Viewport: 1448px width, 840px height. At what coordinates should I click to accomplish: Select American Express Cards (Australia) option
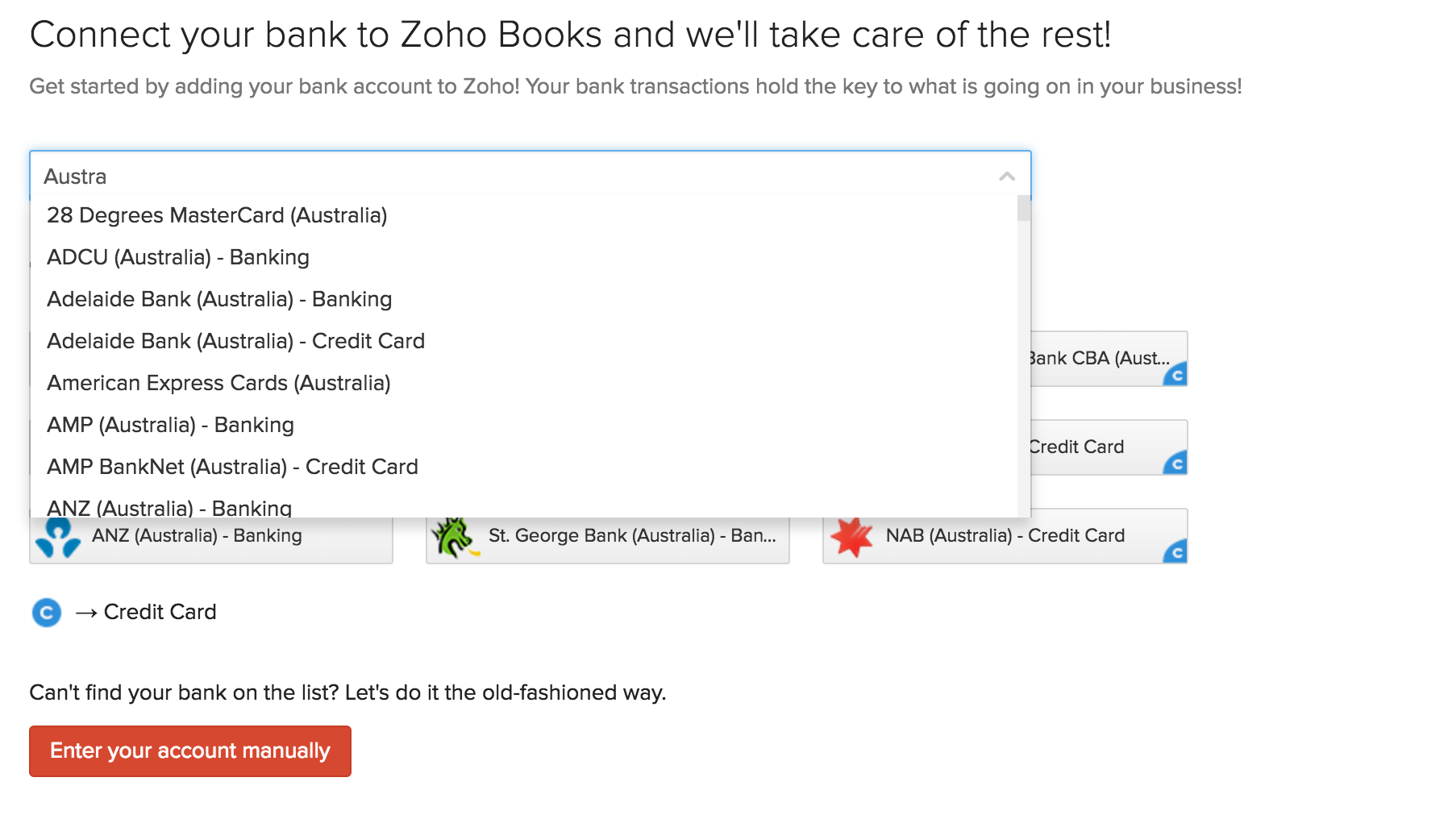pyautogui.click(x=218, y=383)
